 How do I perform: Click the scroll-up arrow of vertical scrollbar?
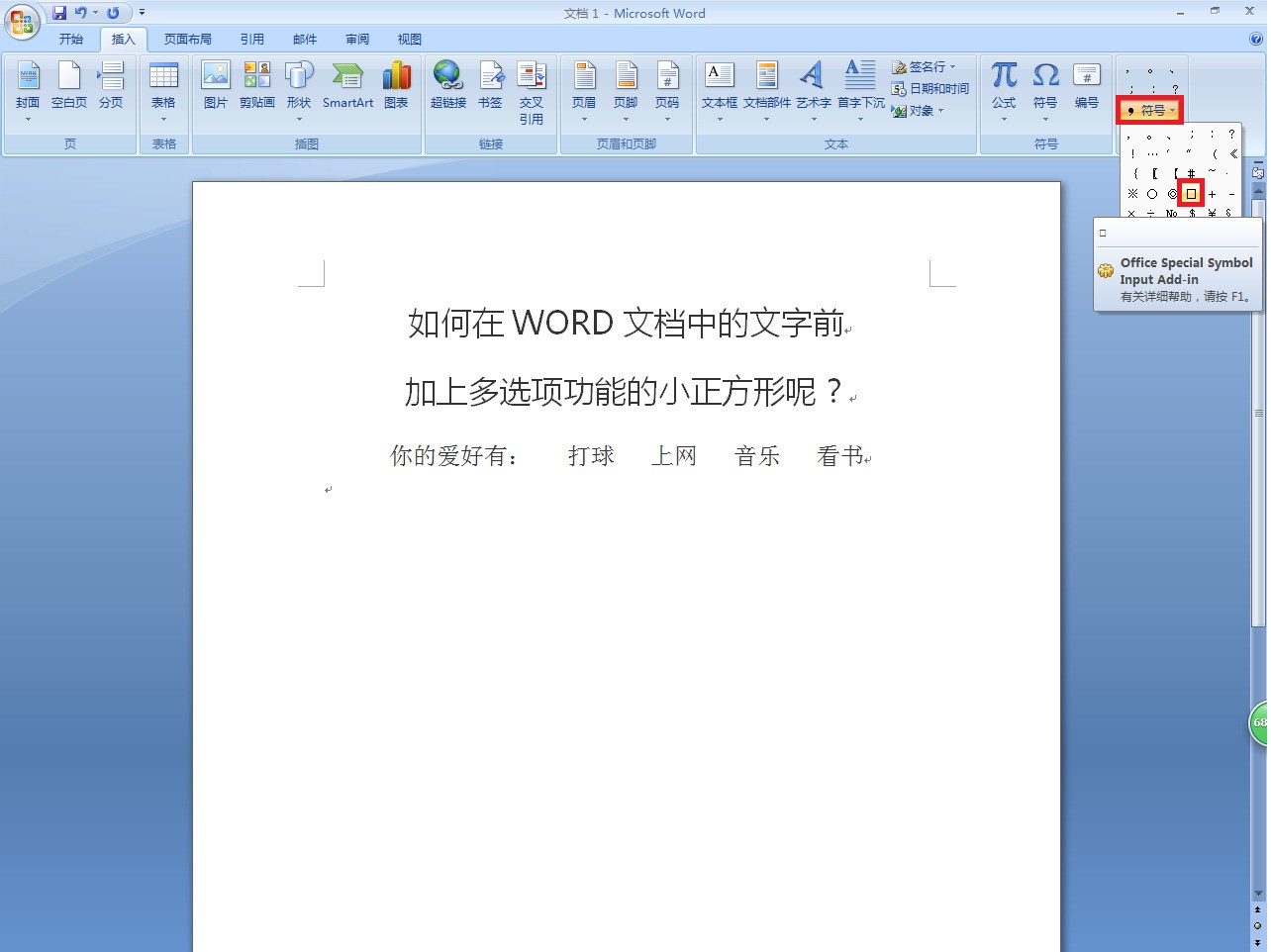(x=1258, y=191)
